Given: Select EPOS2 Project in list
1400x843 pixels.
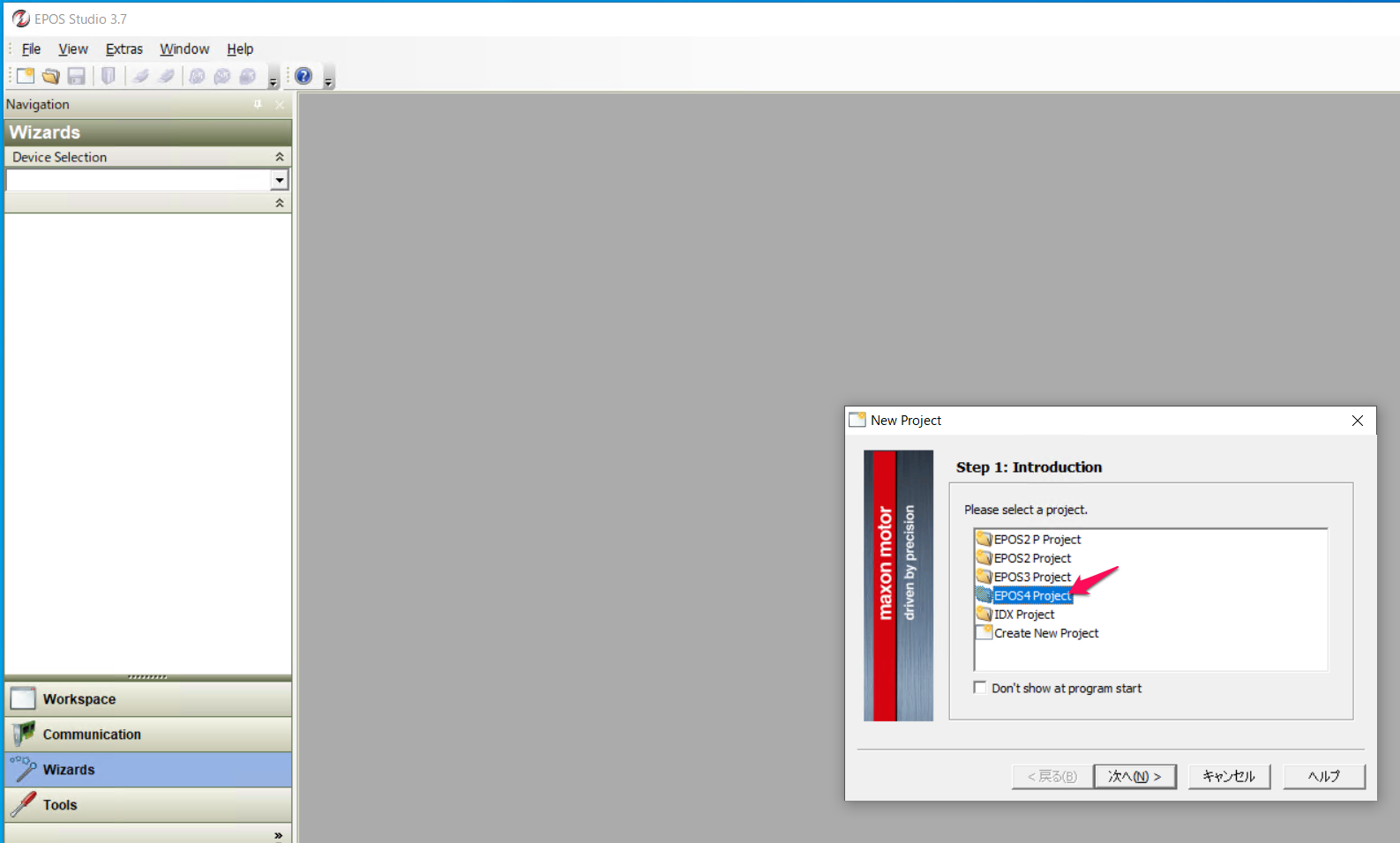Looking at the screenshot, I should point(1032,558).
